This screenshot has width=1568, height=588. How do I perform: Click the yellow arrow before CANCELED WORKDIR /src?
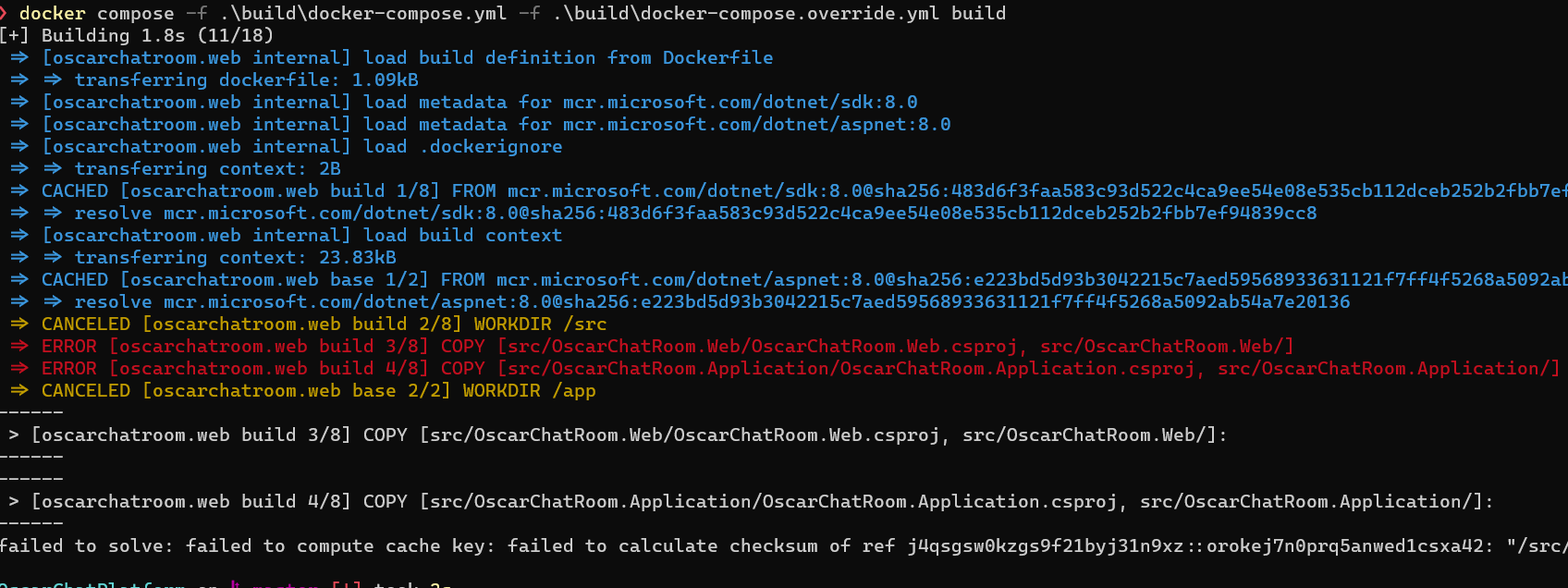coord(19,325)
